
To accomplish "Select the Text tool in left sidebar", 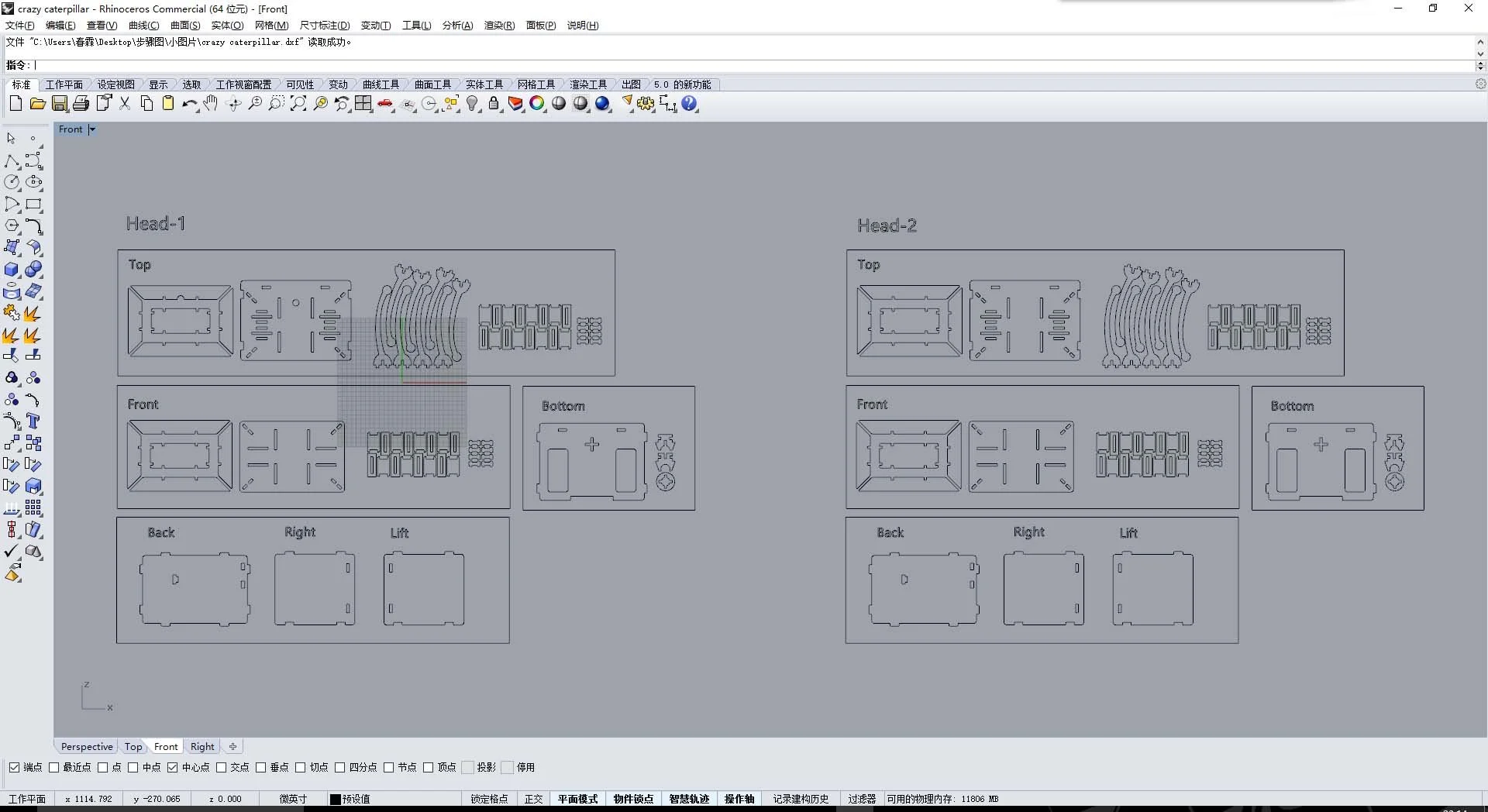I will pos(33,421).
